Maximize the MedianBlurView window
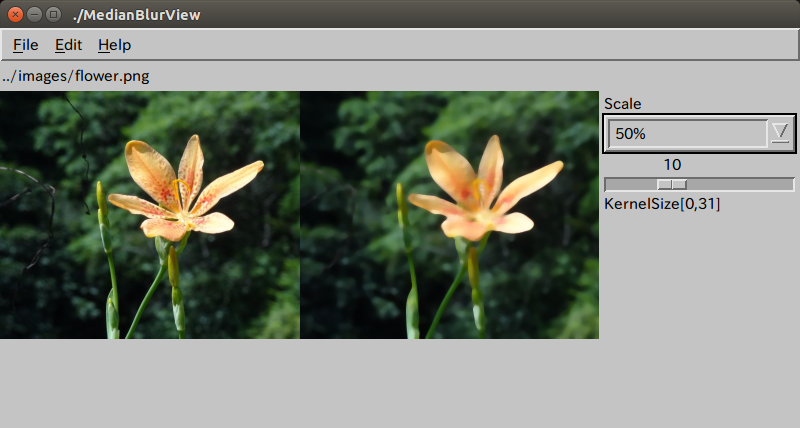Viewport: 800px width, 428px height. click(x=53, y=14)
